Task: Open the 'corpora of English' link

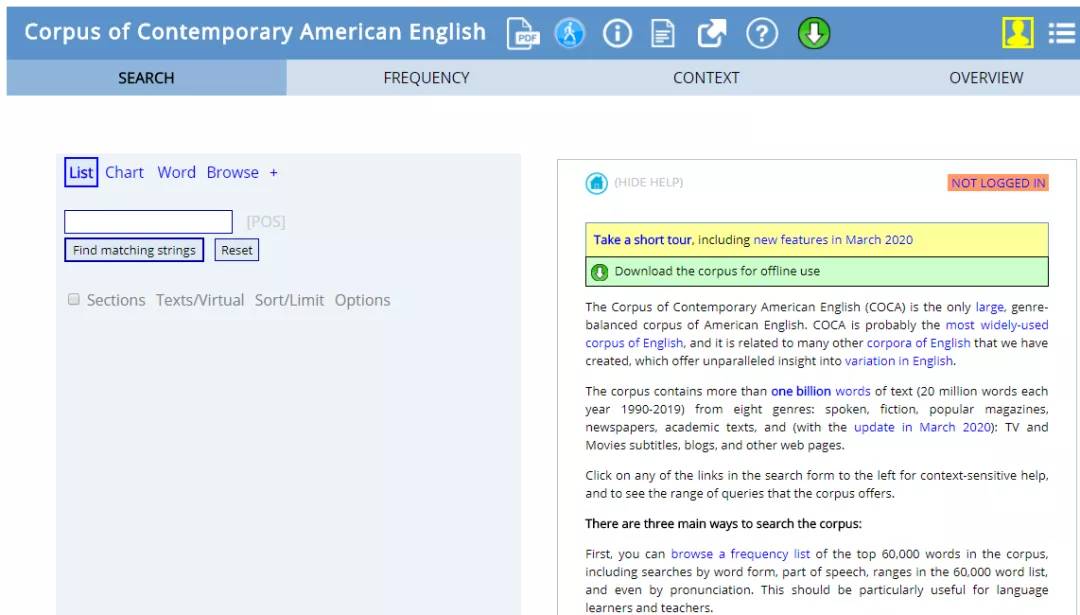Action: click(x=918, y=343)
